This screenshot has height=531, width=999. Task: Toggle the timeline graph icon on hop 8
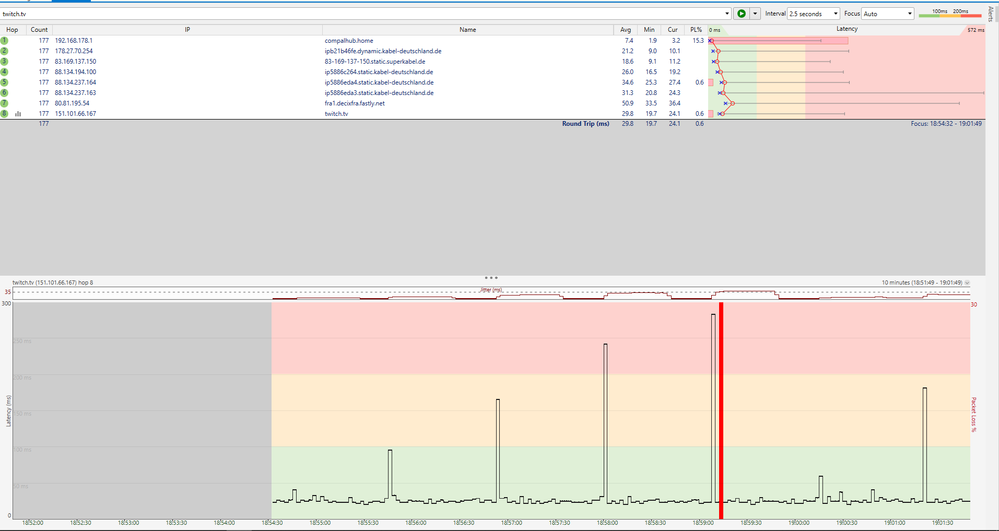click(18, 113)
